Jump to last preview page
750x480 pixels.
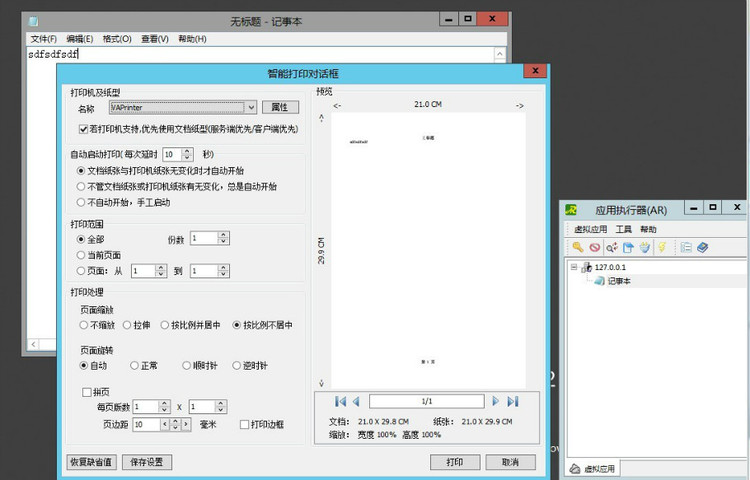coord(513,401)
